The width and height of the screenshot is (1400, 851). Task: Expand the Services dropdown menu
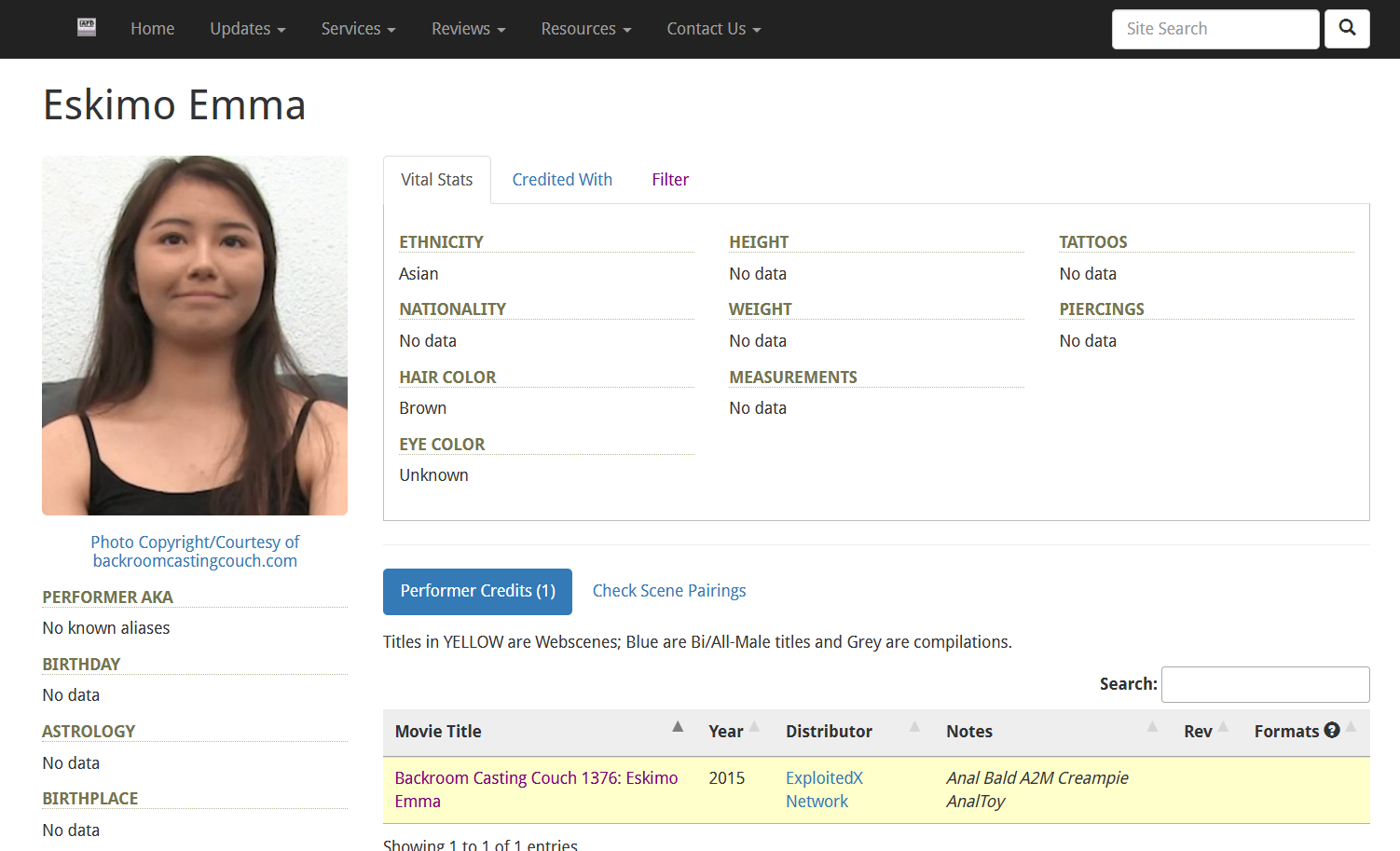pyautogui.click(x=359, y=29)
